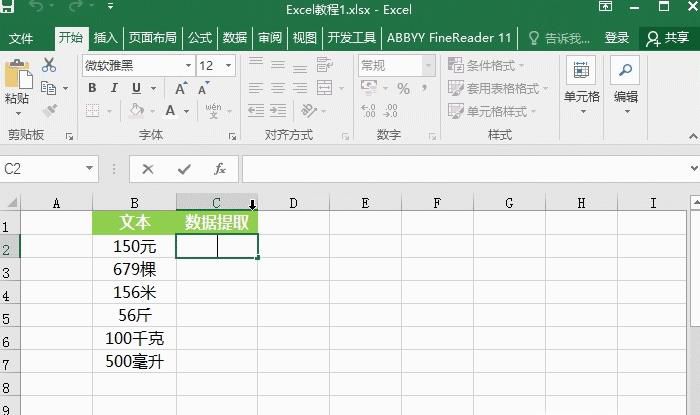Image resolution: width=700 pixels, height=415 pixels.
Task: Toggle Bold formatting
Action: pos(92,88)
